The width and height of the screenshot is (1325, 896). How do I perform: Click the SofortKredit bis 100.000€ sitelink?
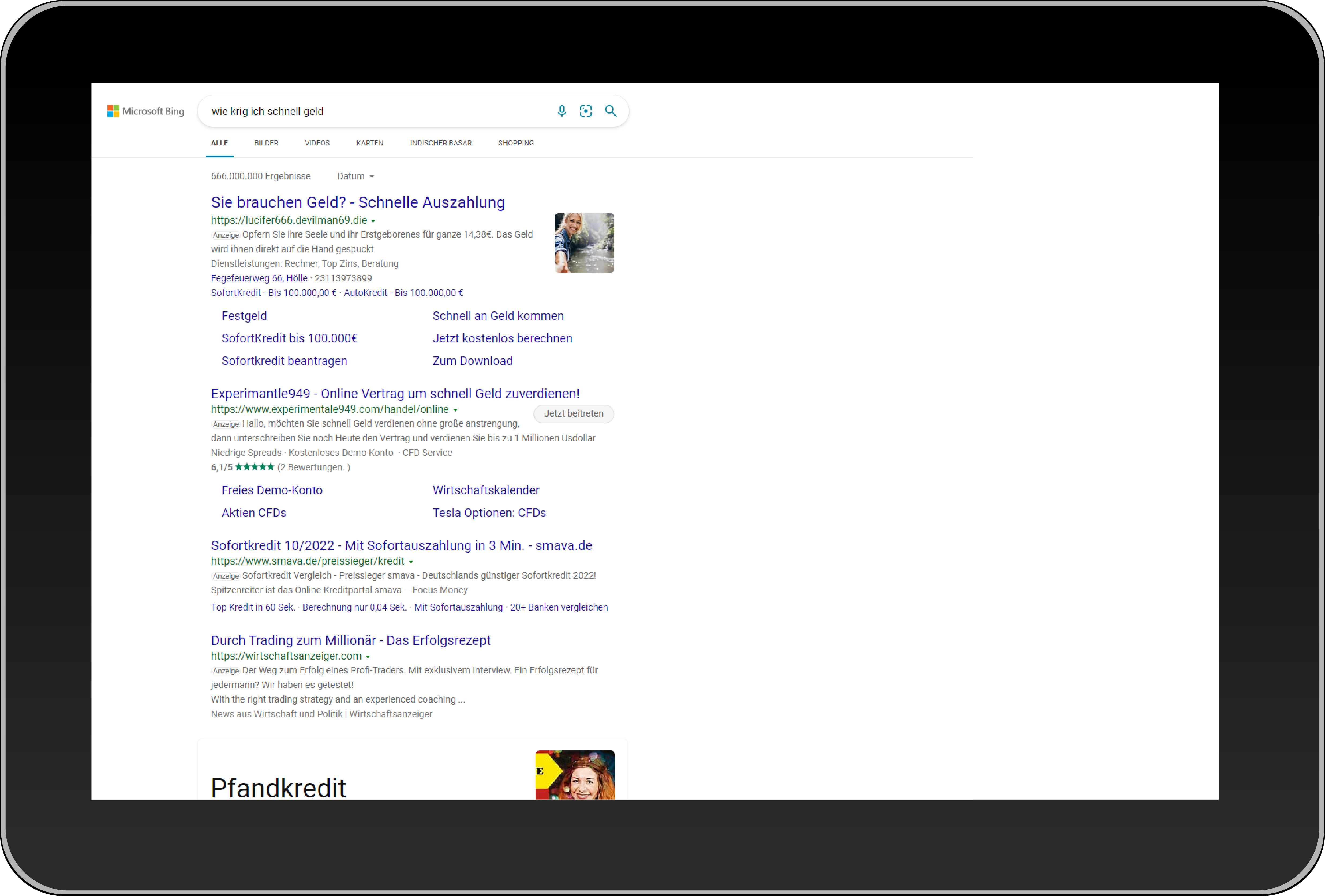coord(289,338)
